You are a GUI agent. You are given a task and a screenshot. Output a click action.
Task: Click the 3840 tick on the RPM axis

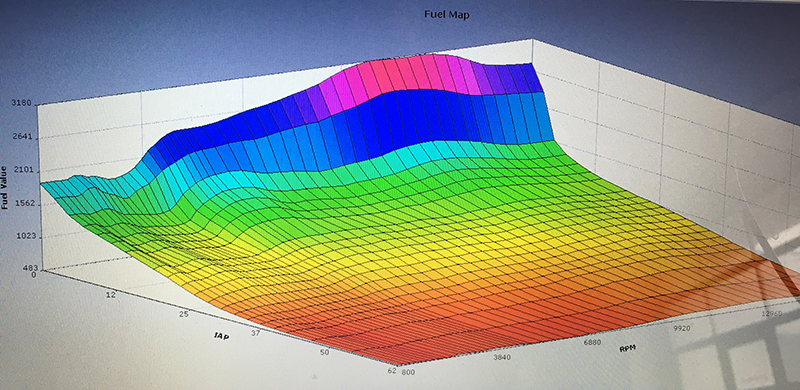502,357
